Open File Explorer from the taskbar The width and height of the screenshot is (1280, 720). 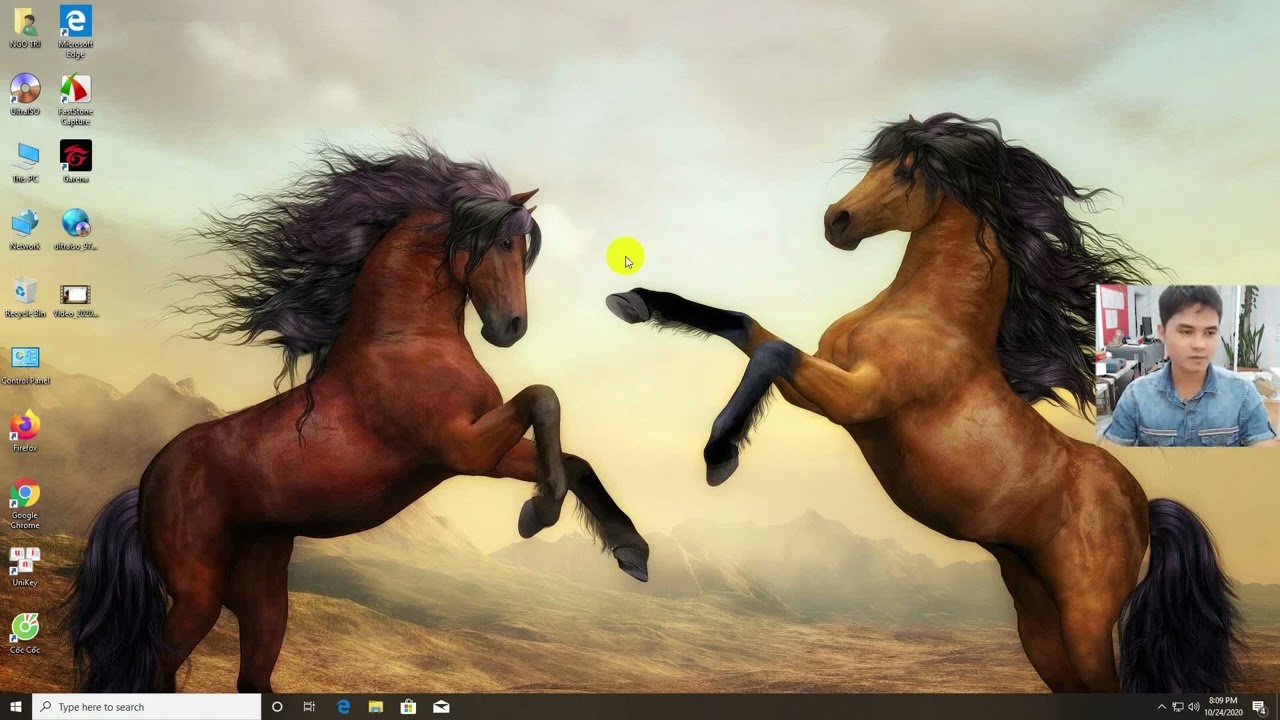[x=376, y=707]
